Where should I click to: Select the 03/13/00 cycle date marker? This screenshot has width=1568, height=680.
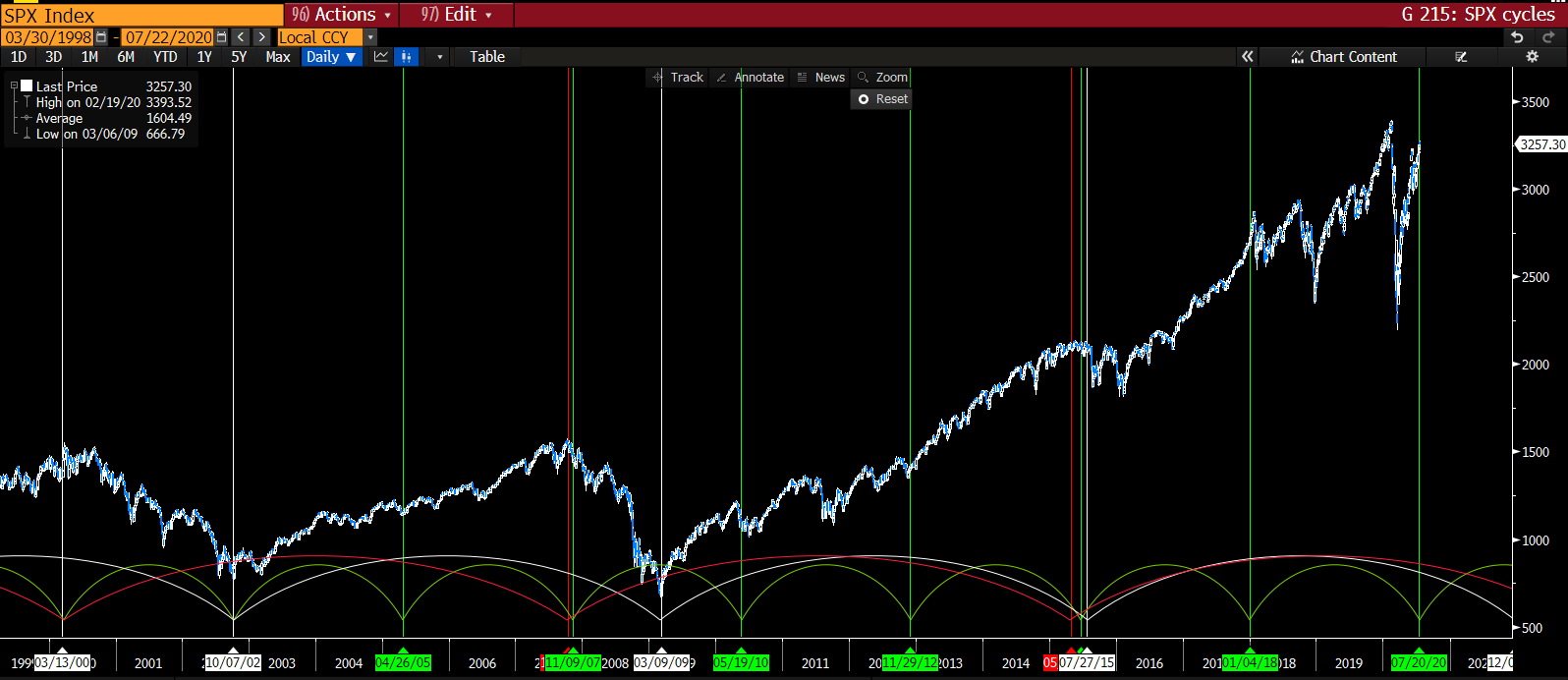click(64, 663)
